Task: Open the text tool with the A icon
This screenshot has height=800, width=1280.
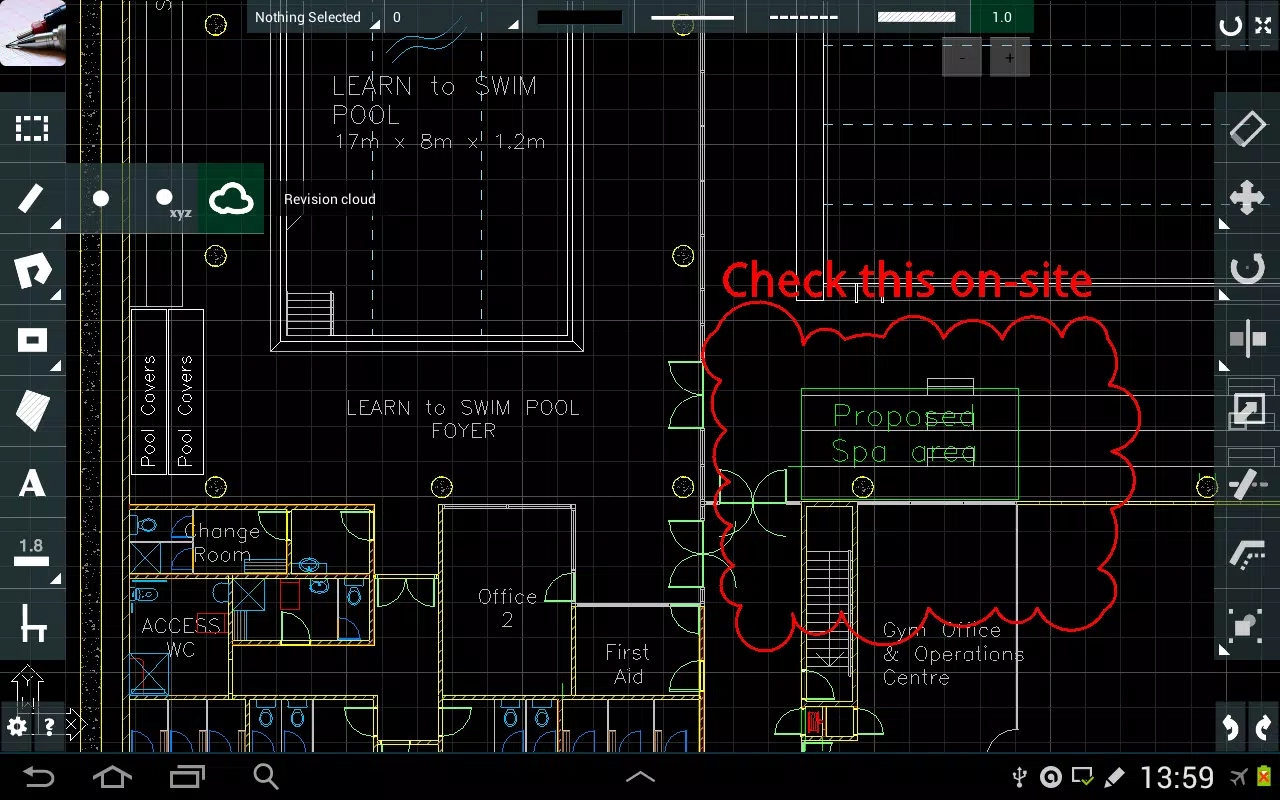Action: click(x=32, y=484)
